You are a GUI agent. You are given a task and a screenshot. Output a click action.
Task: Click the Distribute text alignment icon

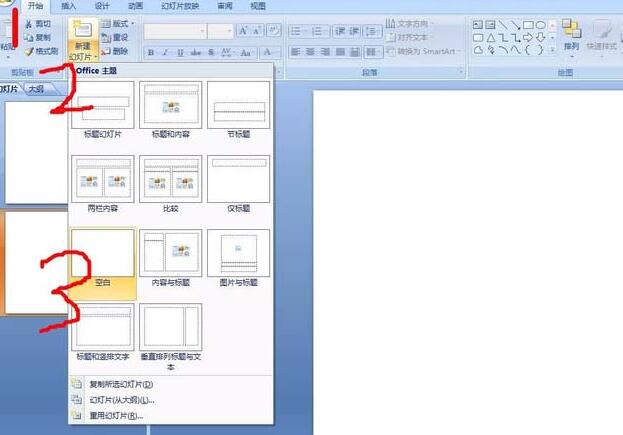coord(355,52)
